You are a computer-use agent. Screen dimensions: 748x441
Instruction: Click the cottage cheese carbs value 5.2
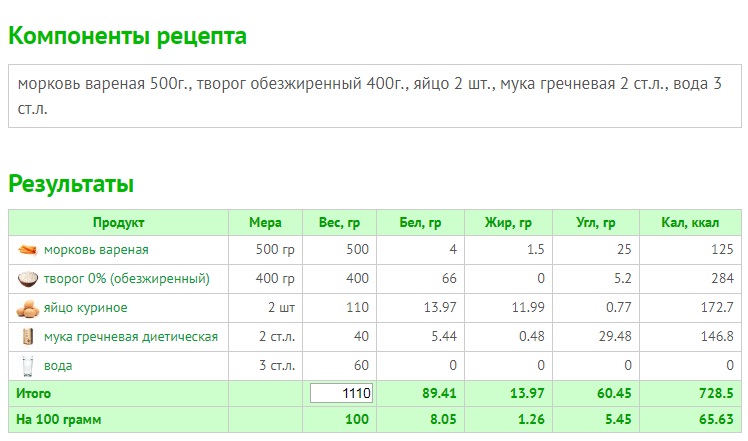pos(623,278)
